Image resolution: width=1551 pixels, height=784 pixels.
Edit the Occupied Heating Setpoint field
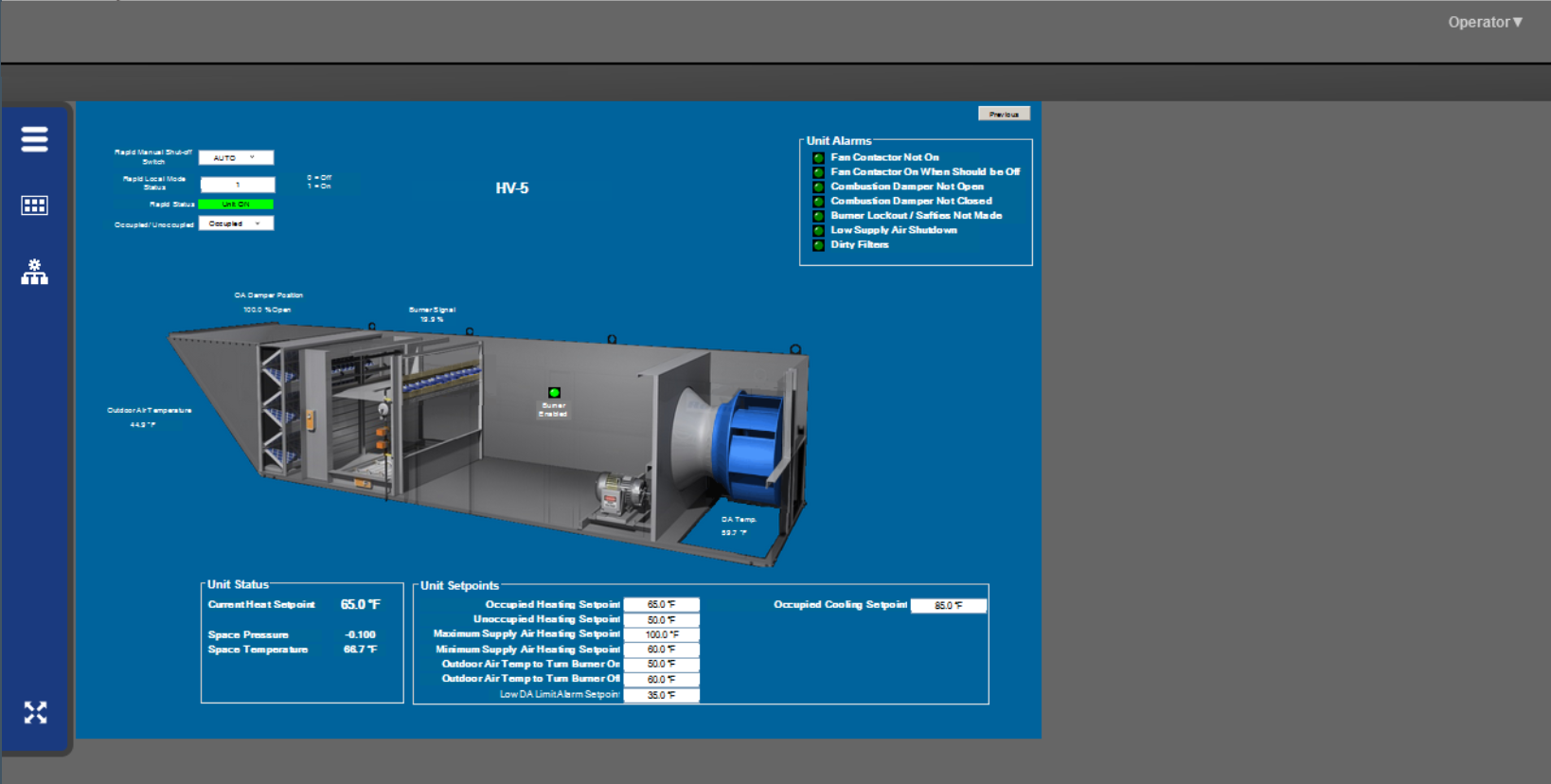(661, 604)
